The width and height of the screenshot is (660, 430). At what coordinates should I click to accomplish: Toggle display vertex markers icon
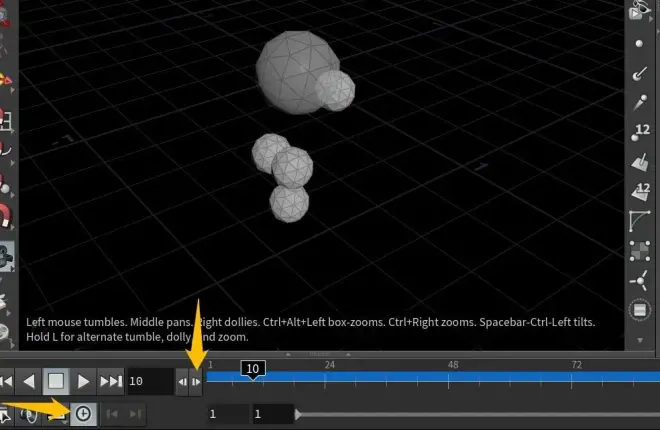coord(639,251)
